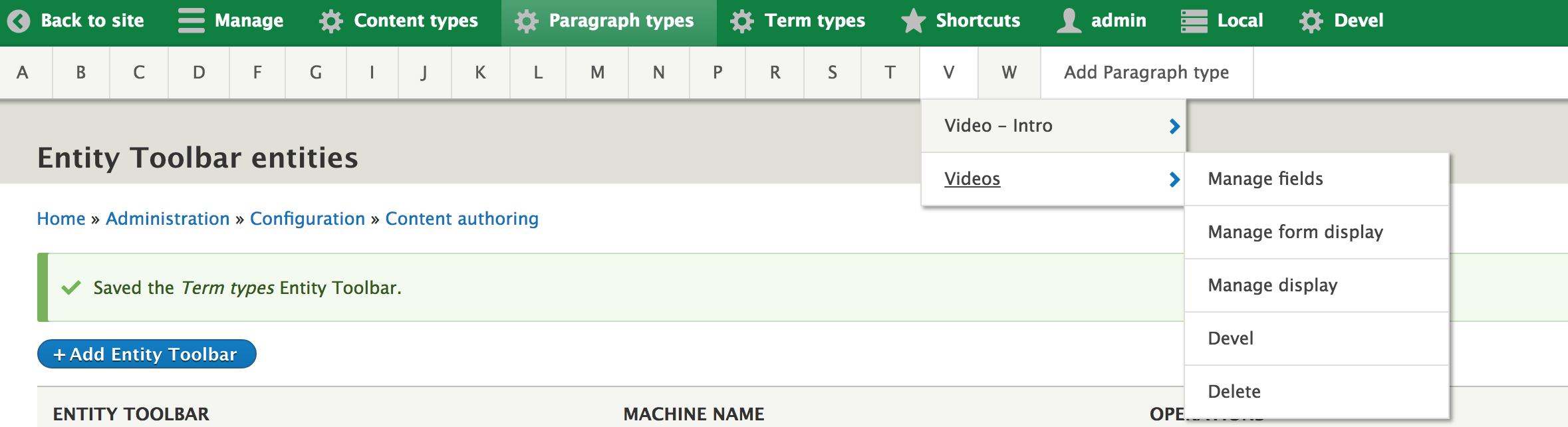Select Manage display in Videos submenu
Viewport: 1568px width, 427px height.
click(1317, 285)
